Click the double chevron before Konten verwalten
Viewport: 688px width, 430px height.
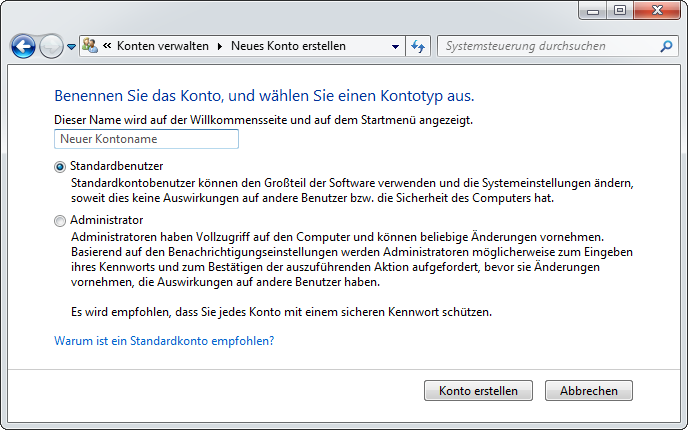click(x=107, y=46)
